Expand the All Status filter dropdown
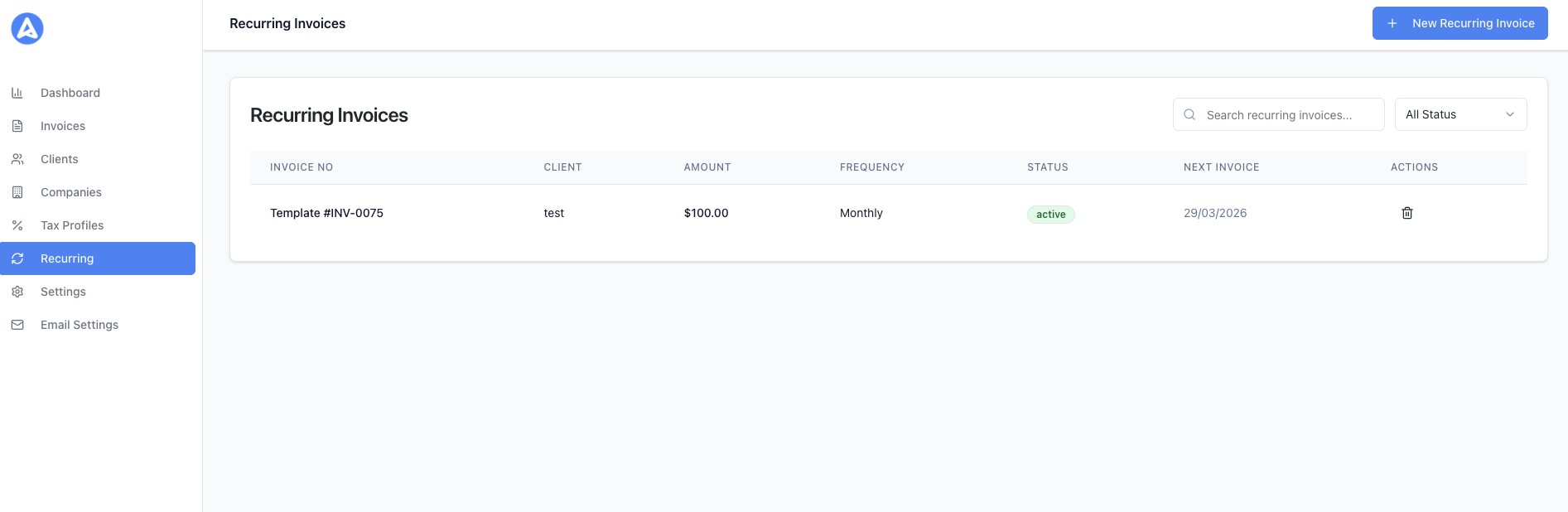 click(1460, 114)
